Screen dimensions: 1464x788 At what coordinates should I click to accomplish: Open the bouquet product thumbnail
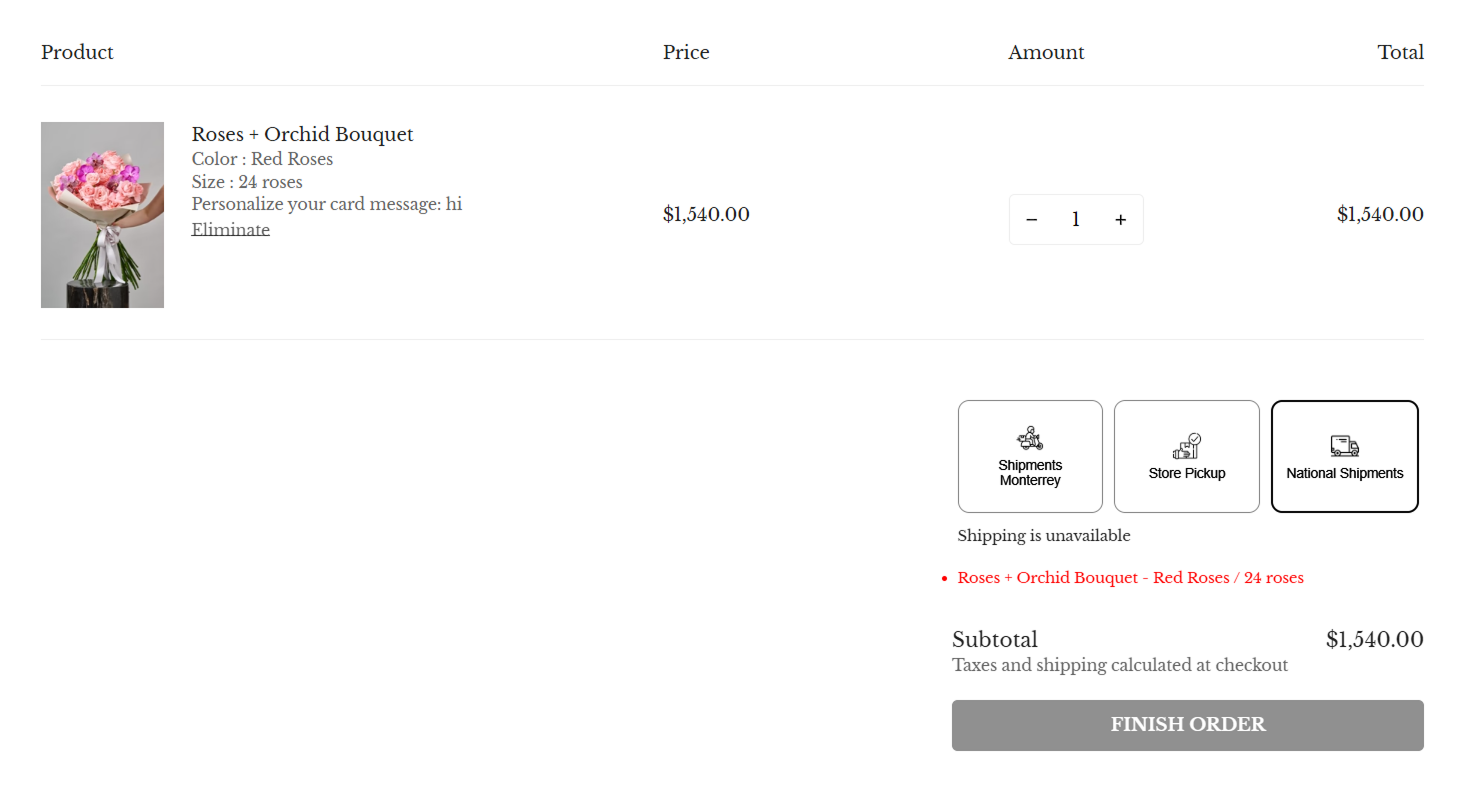(102, 215)
